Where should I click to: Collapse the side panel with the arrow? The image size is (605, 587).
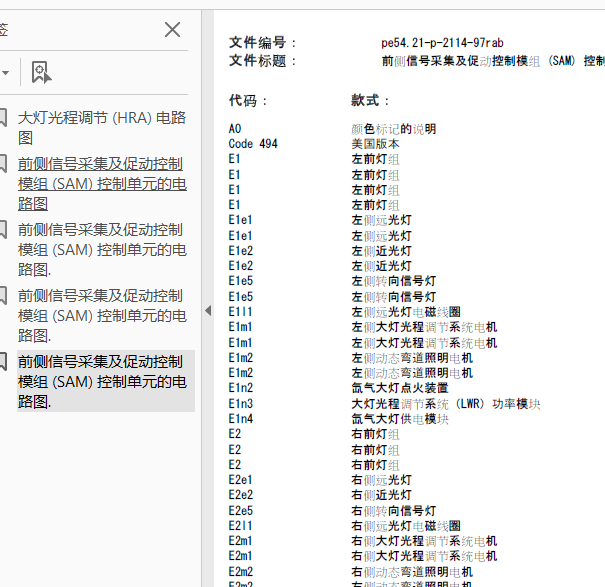(x=208, y=310)
